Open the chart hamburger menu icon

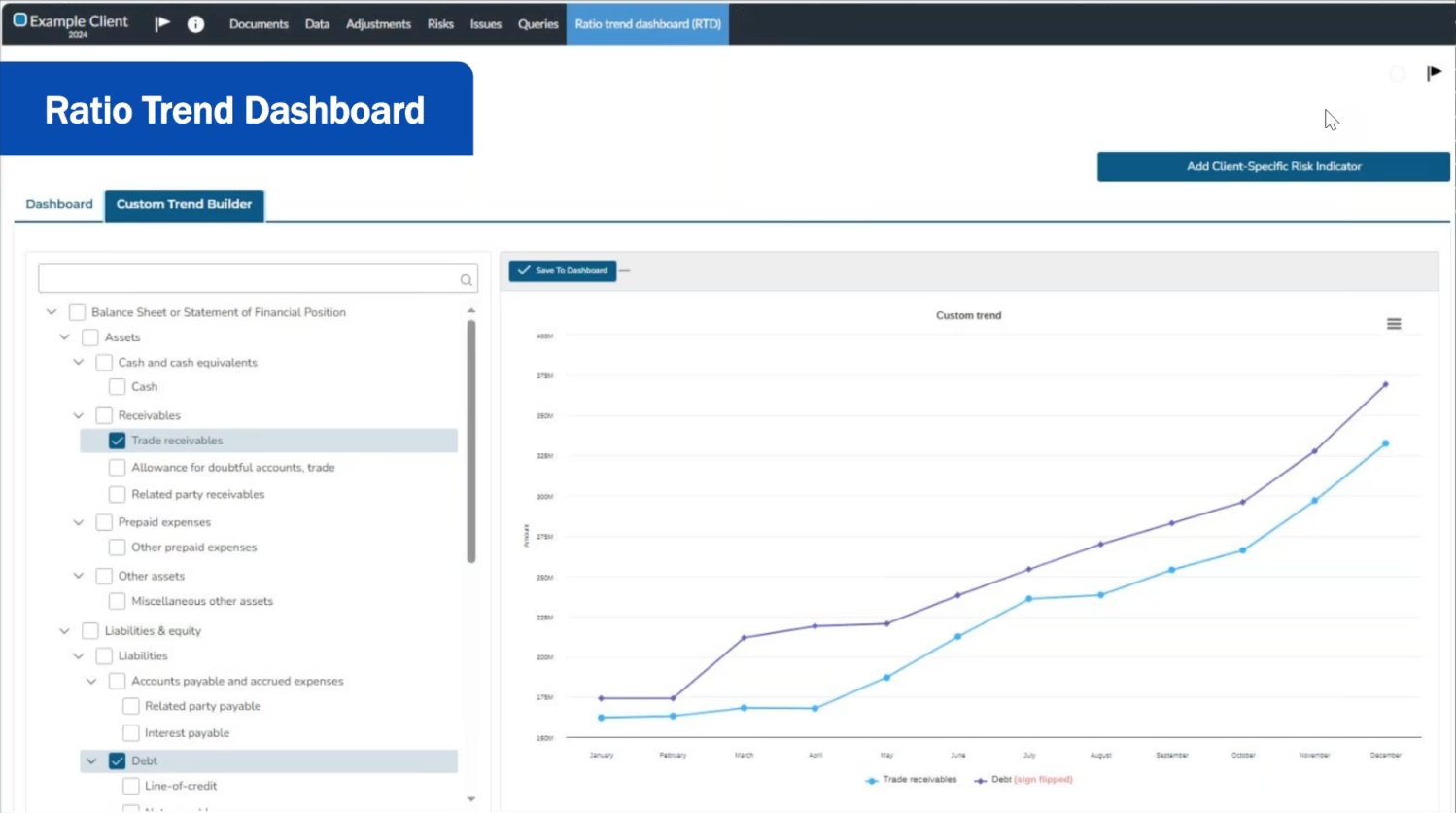pos(1394,324)
